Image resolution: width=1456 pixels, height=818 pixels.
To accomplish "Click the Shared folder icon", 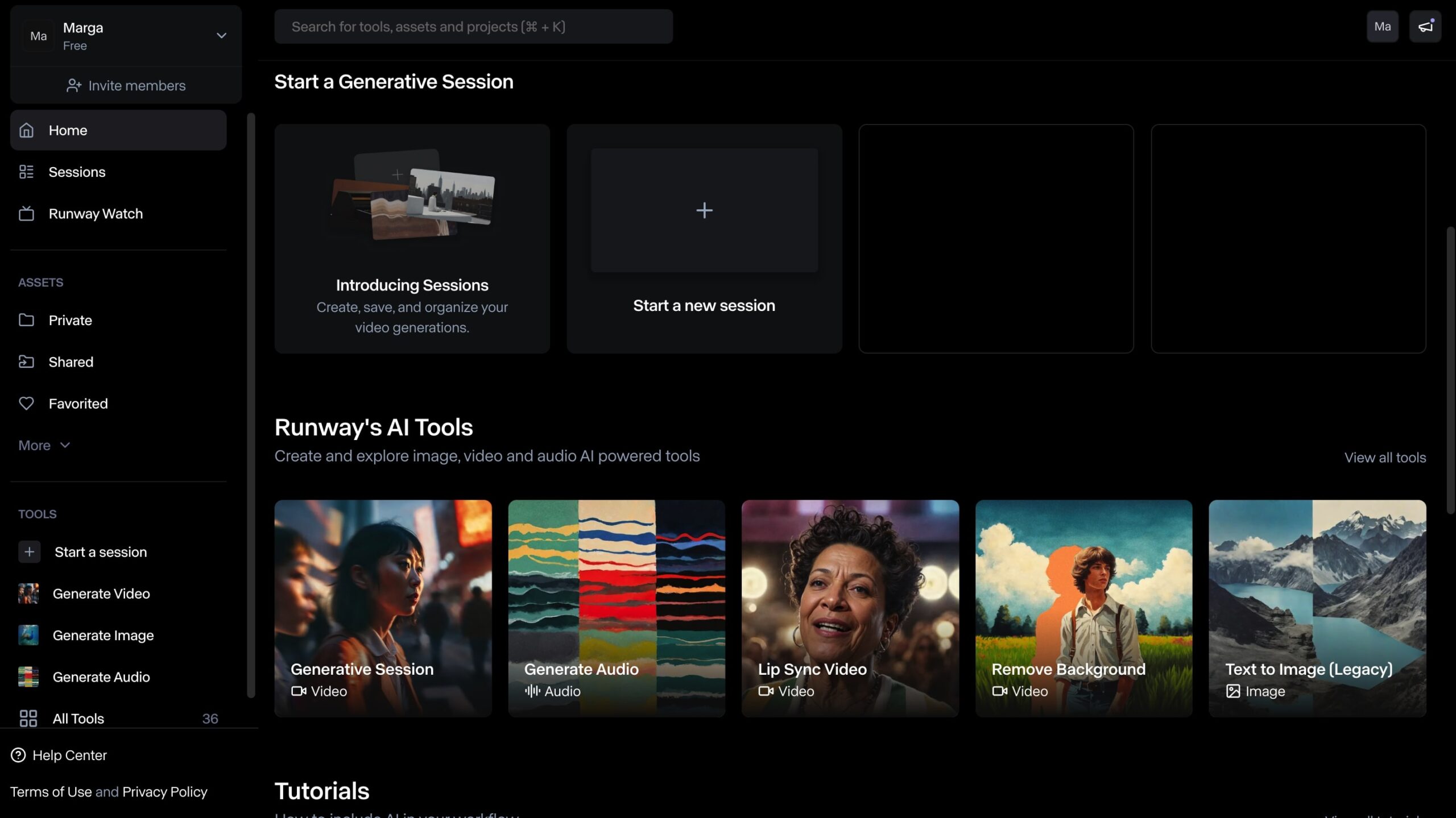I will pyautogui.click(x=26, y=362).
